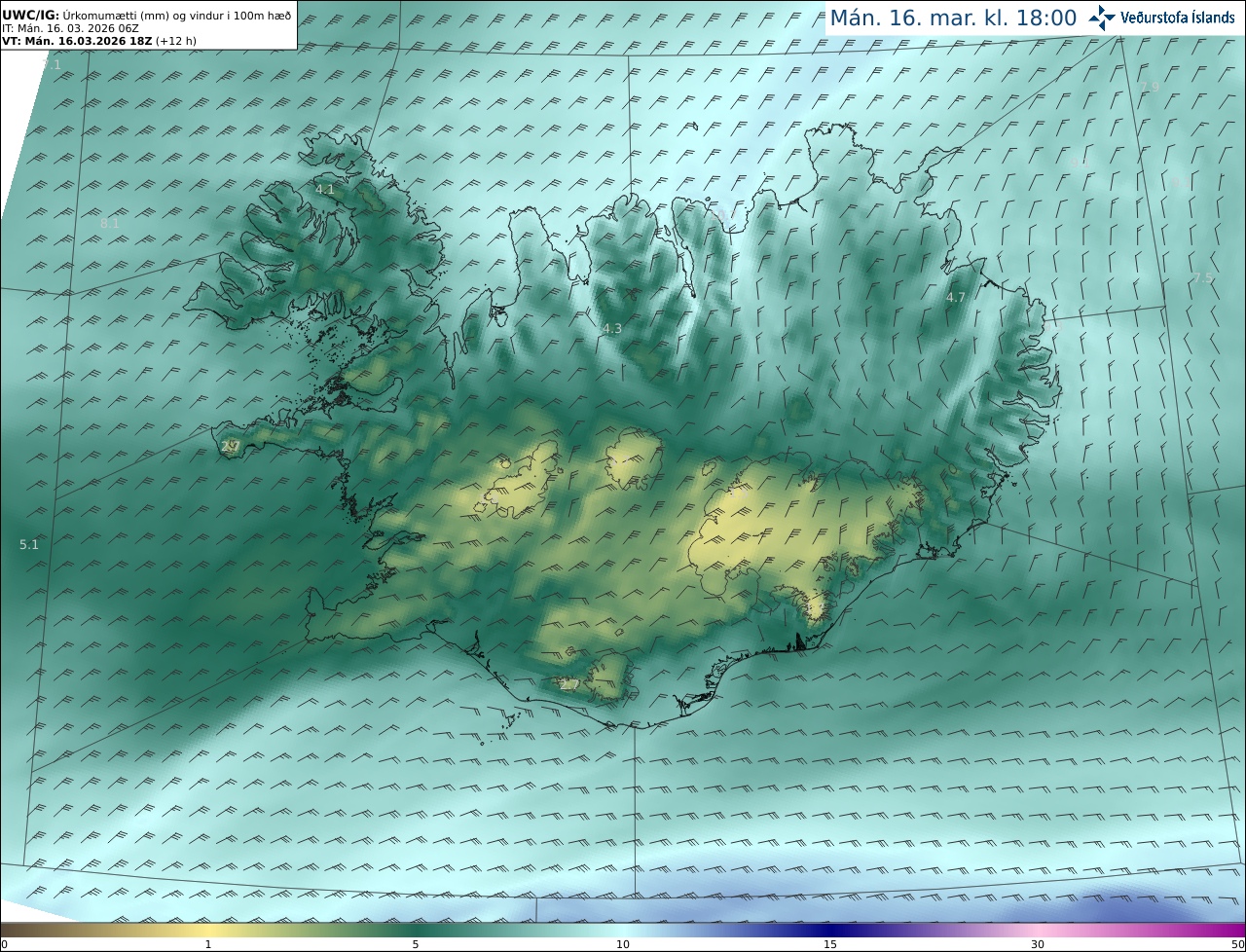Click the 5 tick on the color scale

click(x=416, y=944)
